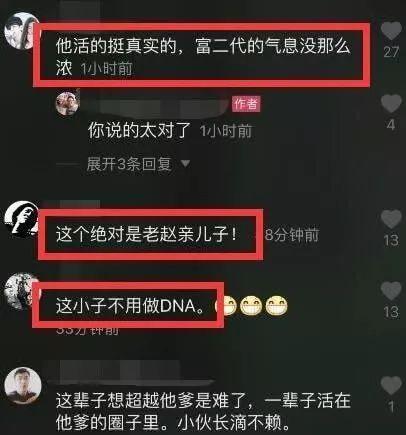Like the 不用做DNA comment heart
Screen dimensions: 406x435
(x=391, y=291)
